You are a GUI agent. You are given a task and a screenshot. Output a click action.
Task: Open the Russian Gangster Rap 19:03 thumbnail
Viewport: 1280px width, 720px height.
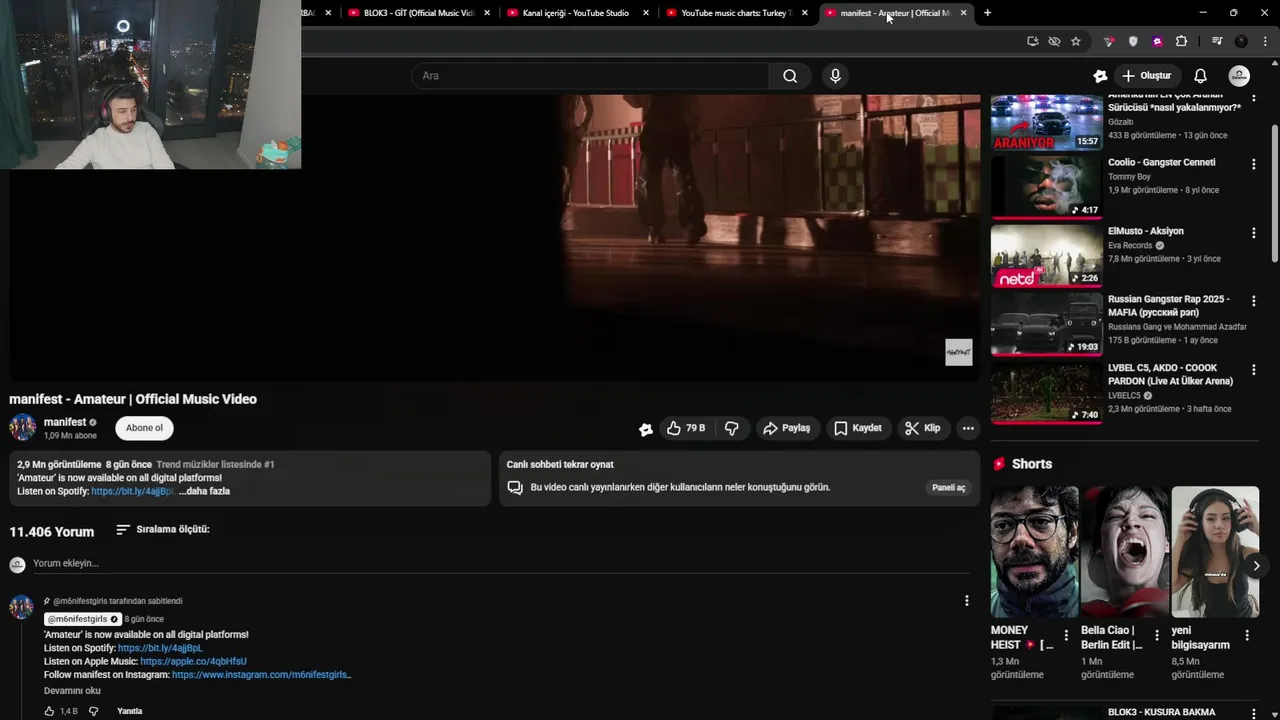[1046, 324]
